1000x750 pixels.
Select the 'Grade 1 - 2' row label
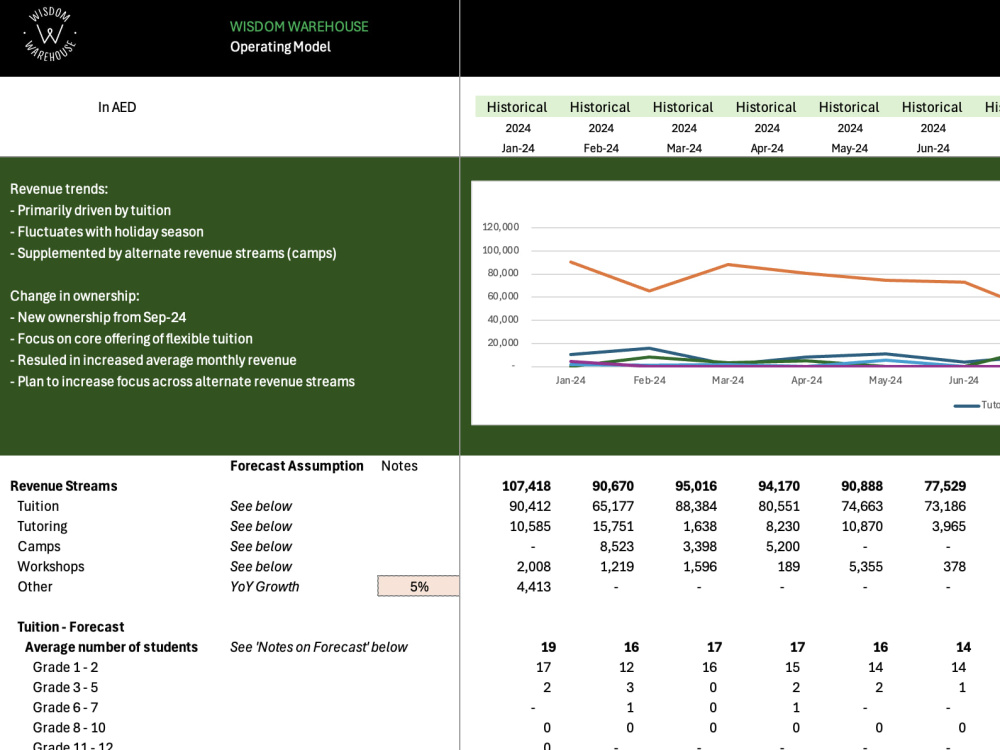(66, 667)
